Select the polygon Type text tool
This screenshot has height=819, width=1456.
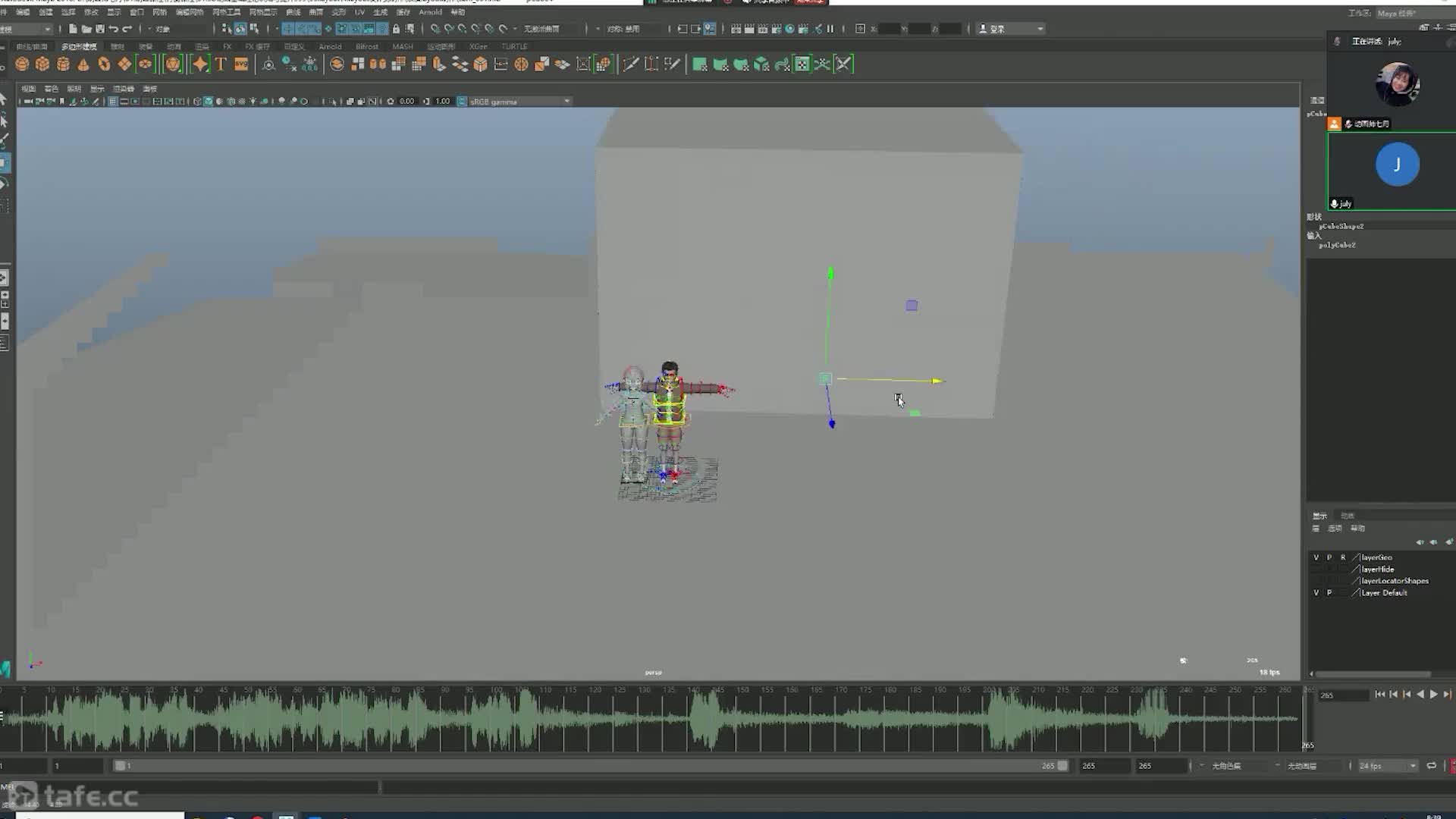(221, 64)
